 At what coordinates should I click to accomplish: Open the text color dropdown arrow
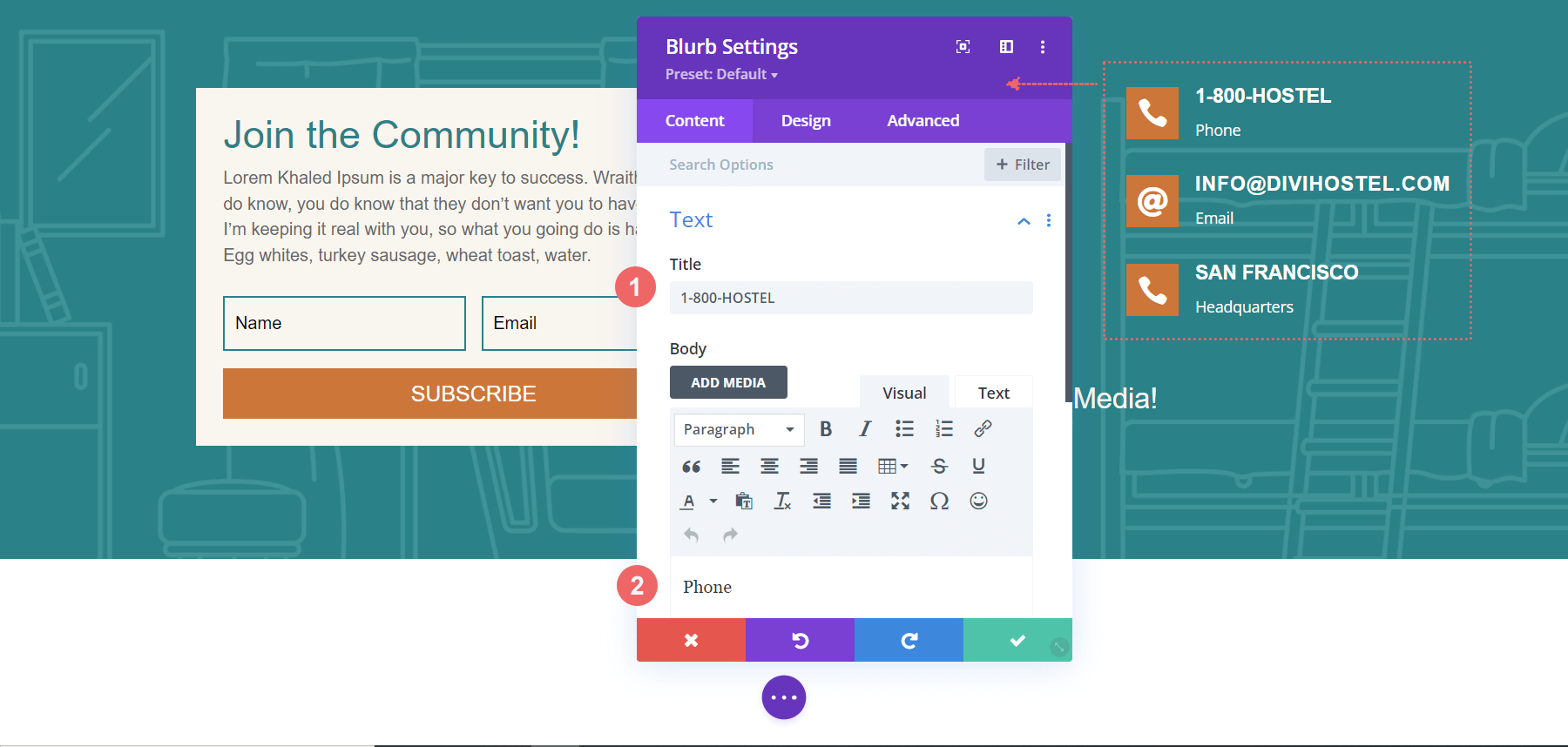[x=713, y=501]
